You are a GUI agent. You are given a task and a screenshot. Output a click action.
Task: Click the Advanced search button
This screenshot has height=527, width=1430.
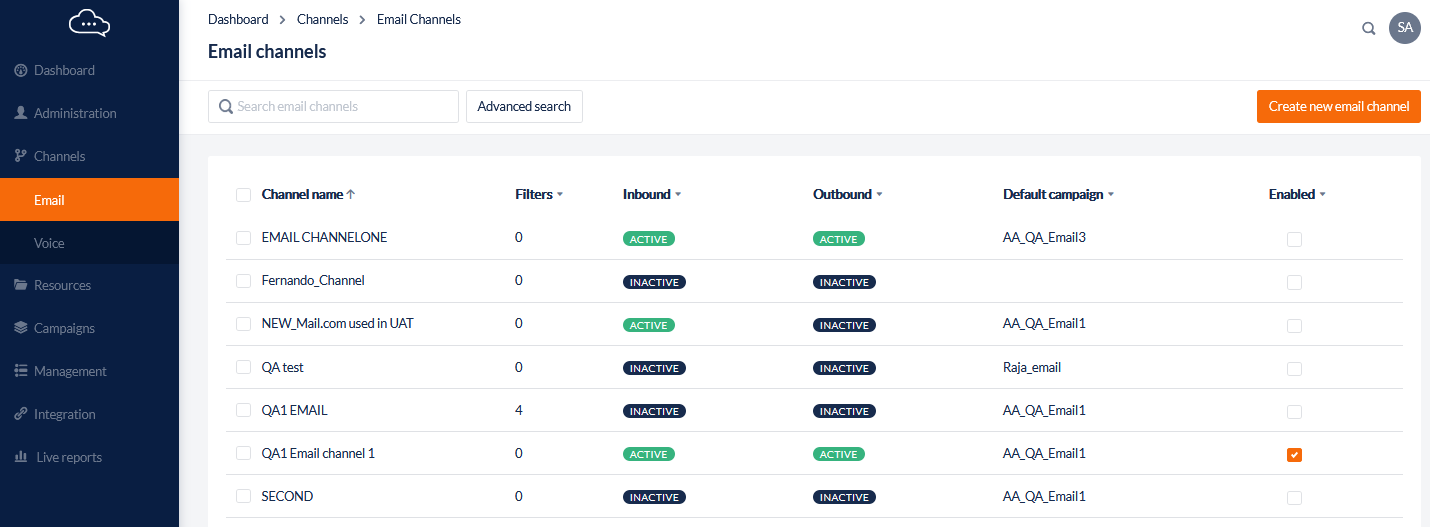pos(524,106)
